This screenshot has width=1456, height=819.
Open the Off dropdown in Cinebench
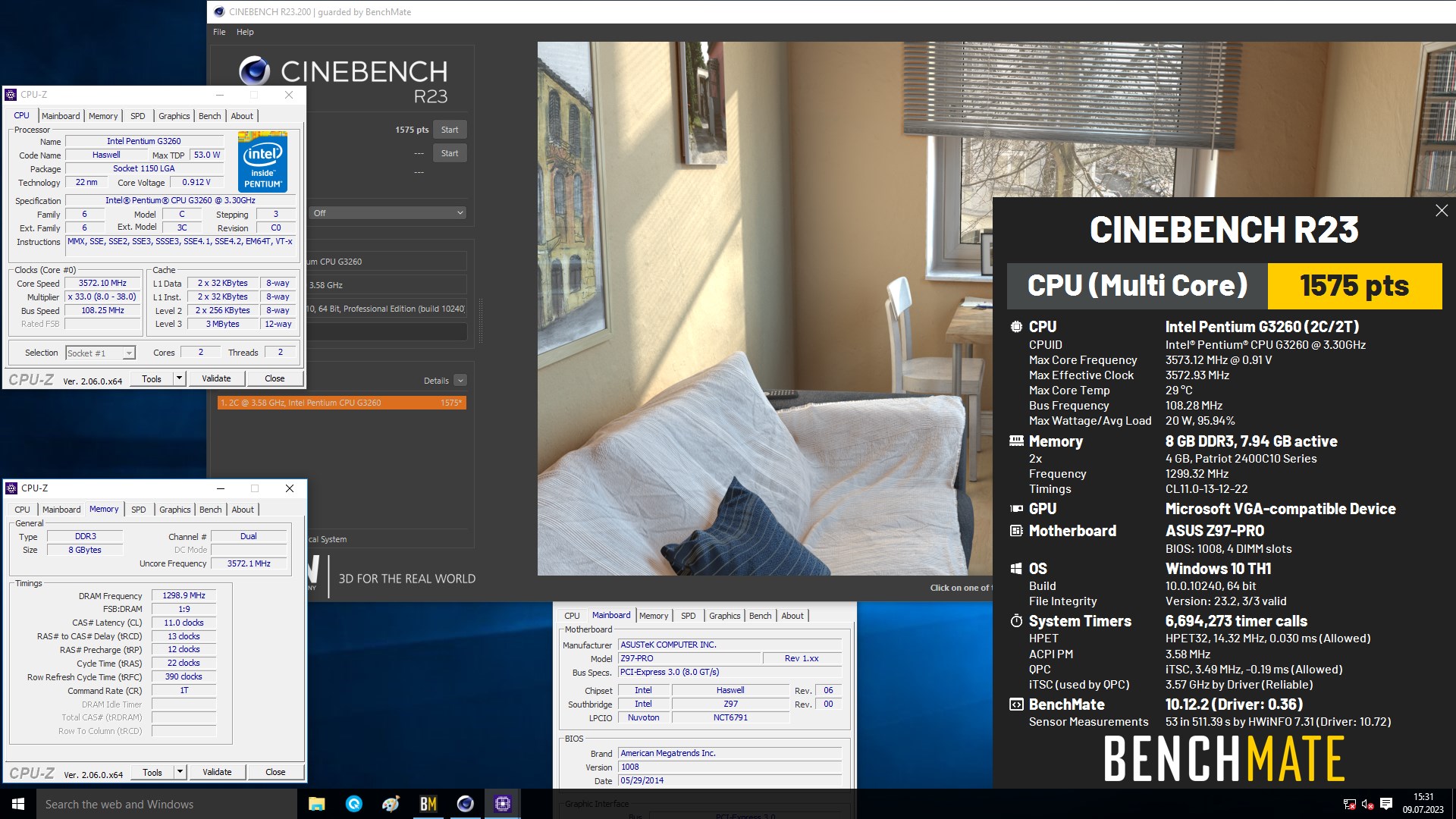click(x=388, y=213)
